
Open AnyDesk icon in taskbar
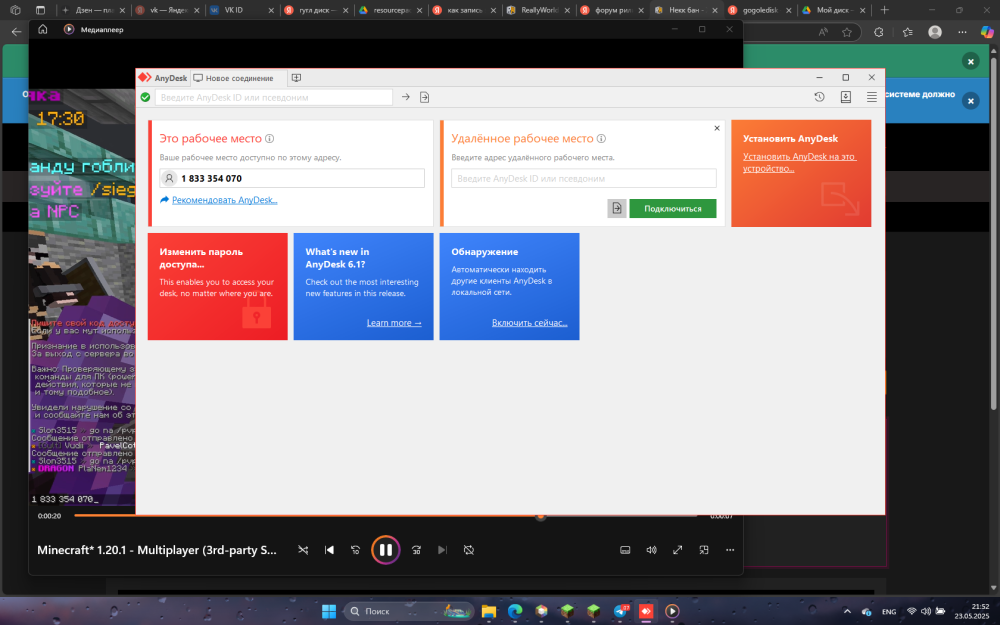[646, 611]
